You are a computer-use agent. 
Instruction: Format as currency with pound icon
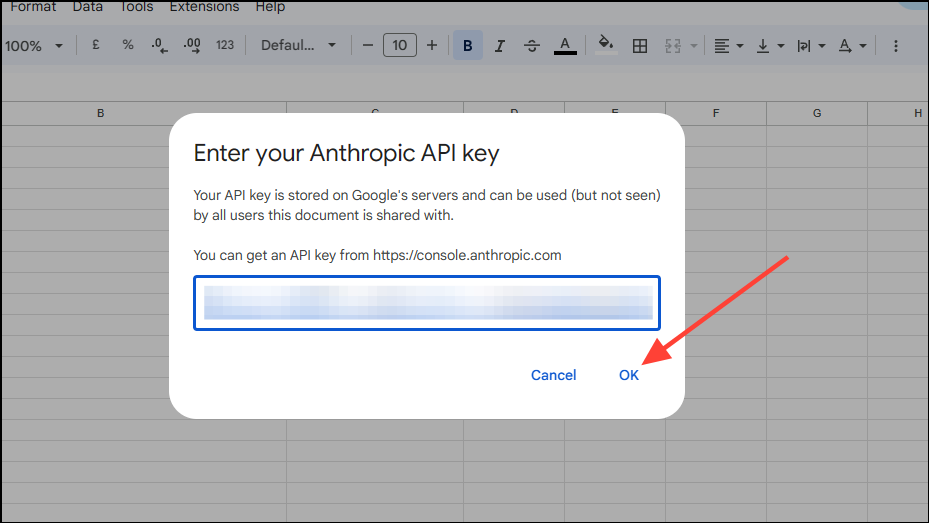95,45
